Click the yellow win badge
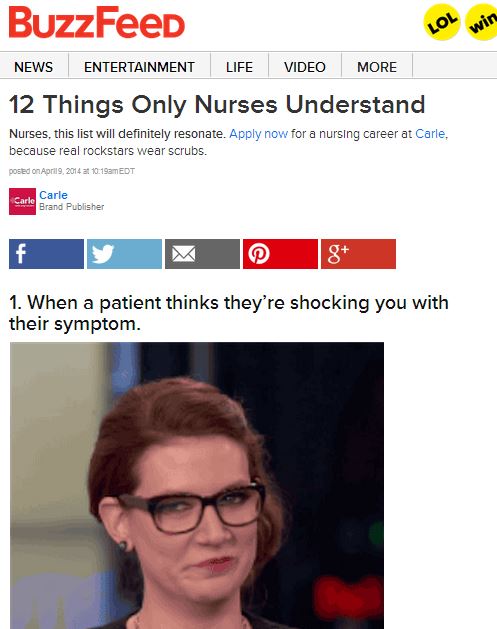 482,22
